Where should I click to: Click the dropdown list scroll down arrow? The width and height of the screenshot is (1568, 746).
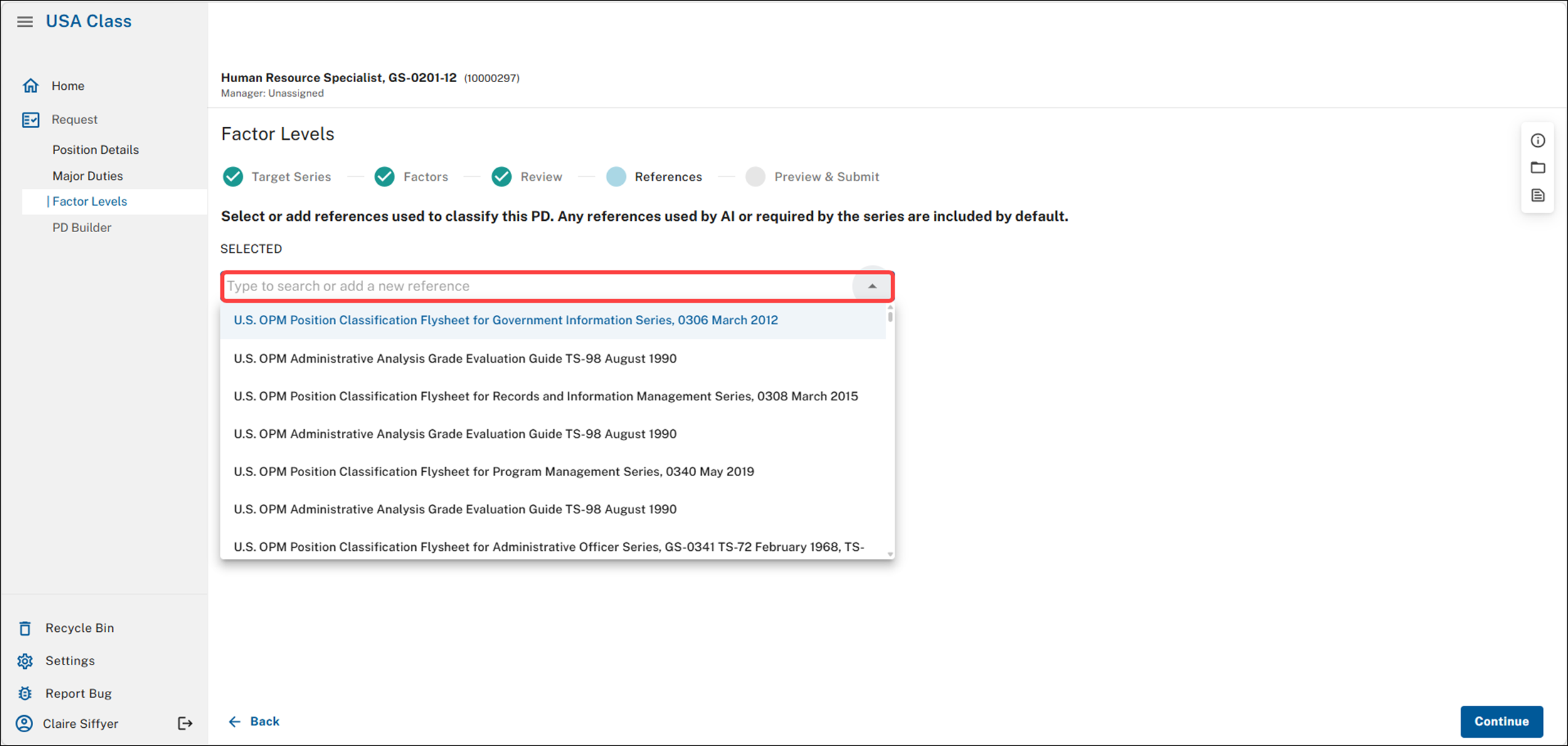coord(891,555)
